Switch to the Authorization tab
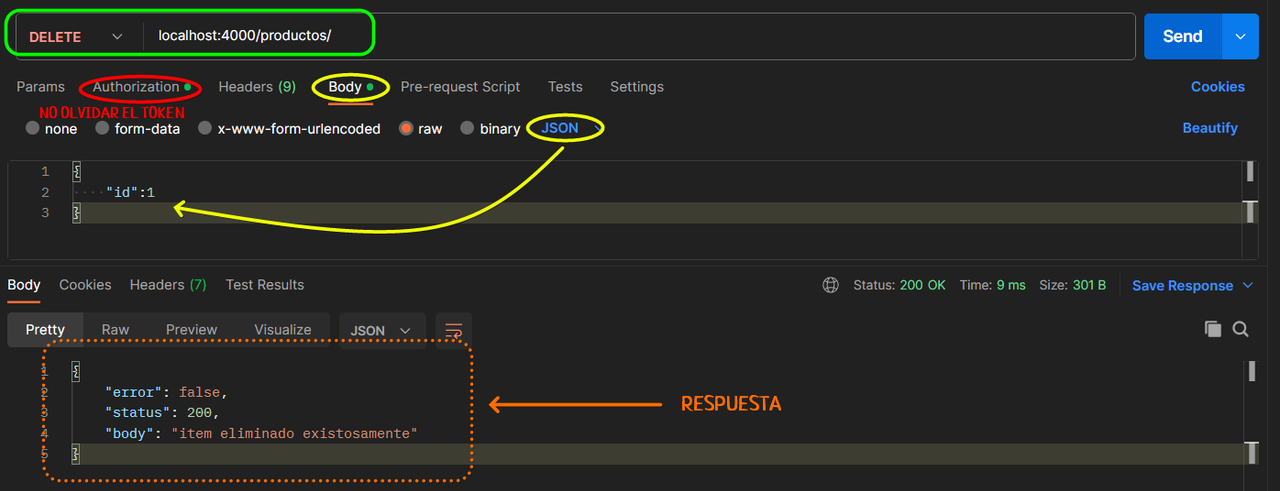Screen dimensions: 1280x491 pyautogui.click(x=141, y=87)
